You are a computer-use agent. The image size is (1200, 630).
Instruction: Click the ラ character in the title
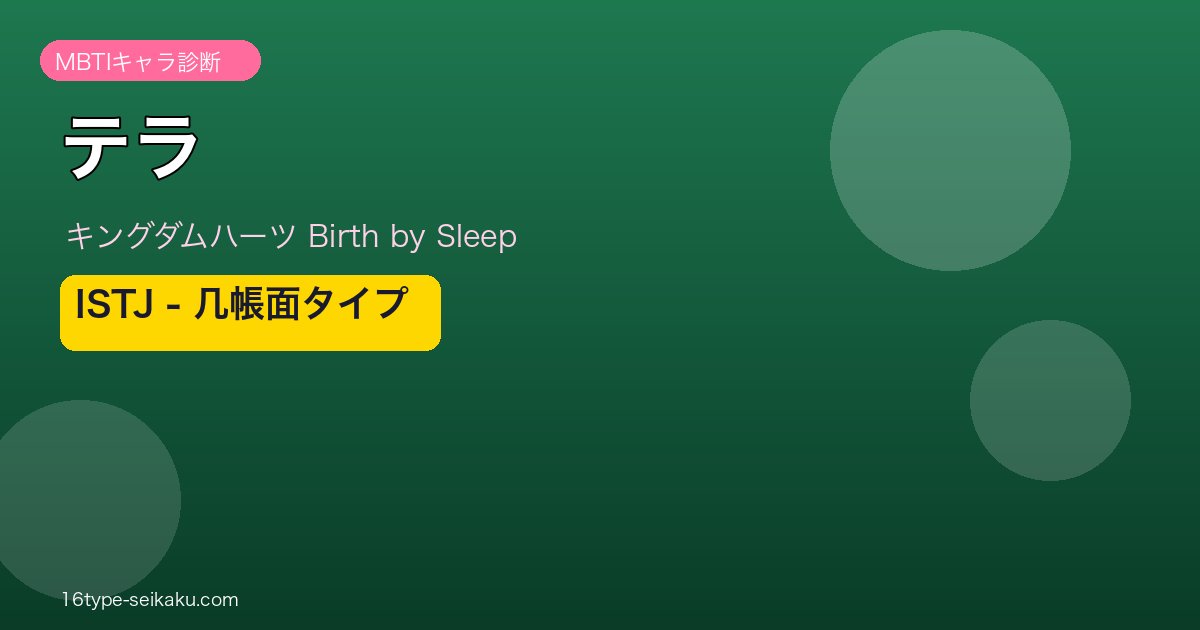pos(167,146)
